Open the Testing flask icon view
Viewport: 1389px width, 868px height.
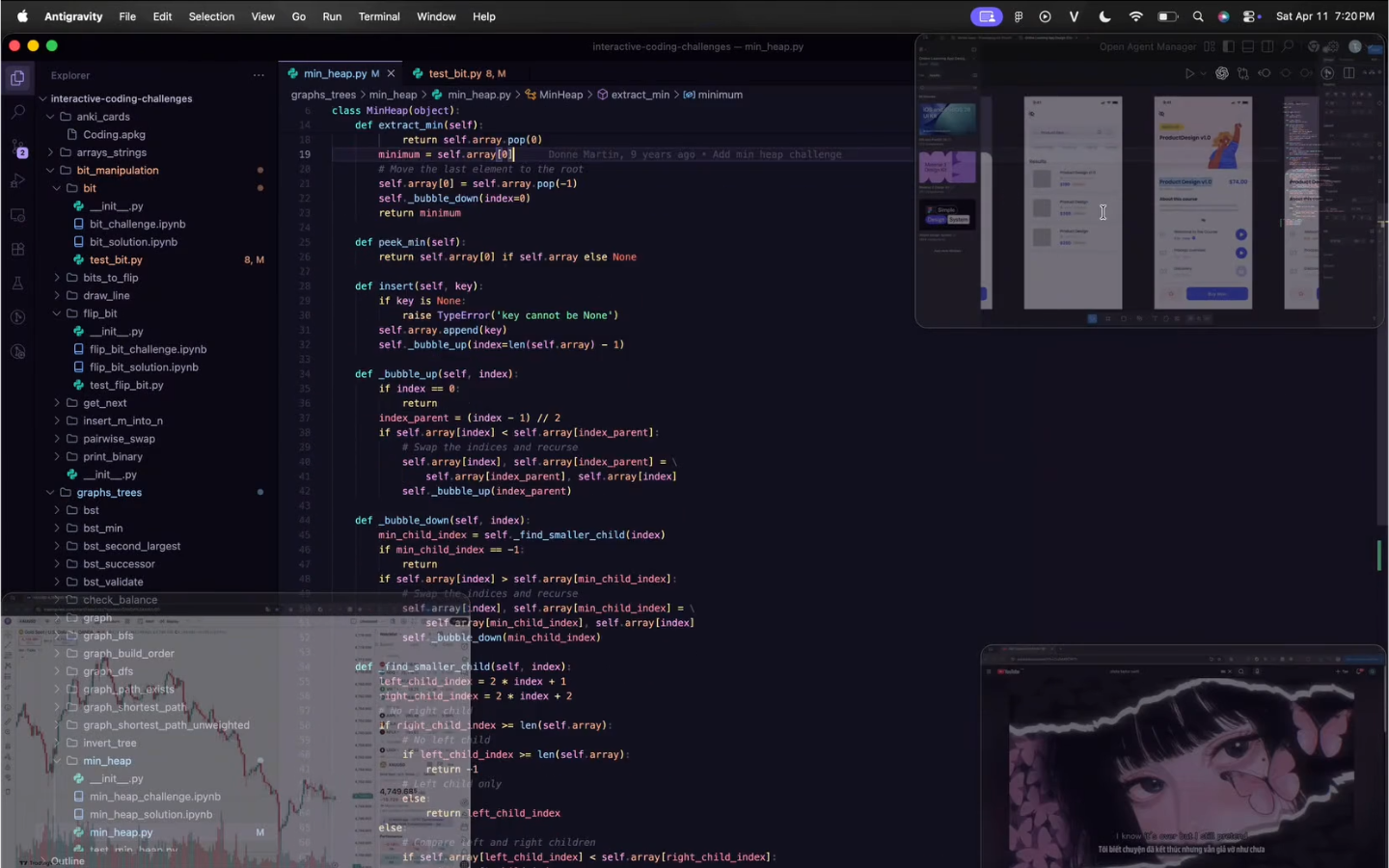(x=17, y=283)
